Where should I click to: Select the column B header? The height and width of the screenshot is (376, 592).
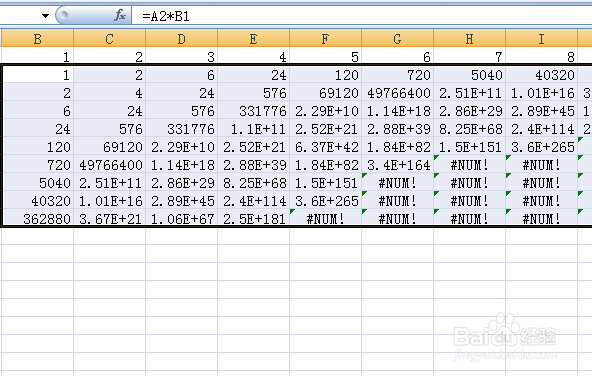[37, 39]
